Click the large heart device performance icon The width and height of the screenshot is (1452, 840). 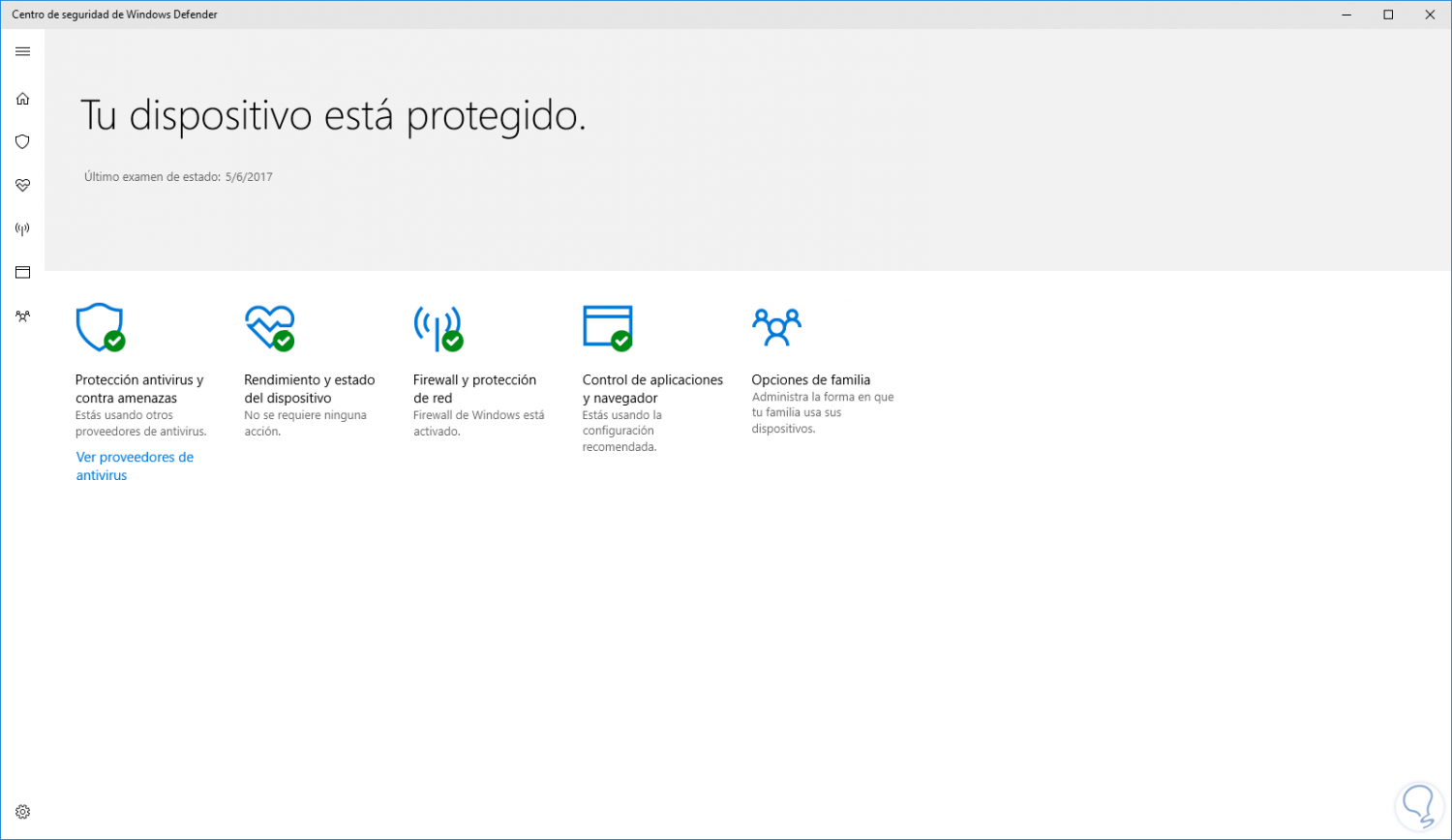point(269,327)
